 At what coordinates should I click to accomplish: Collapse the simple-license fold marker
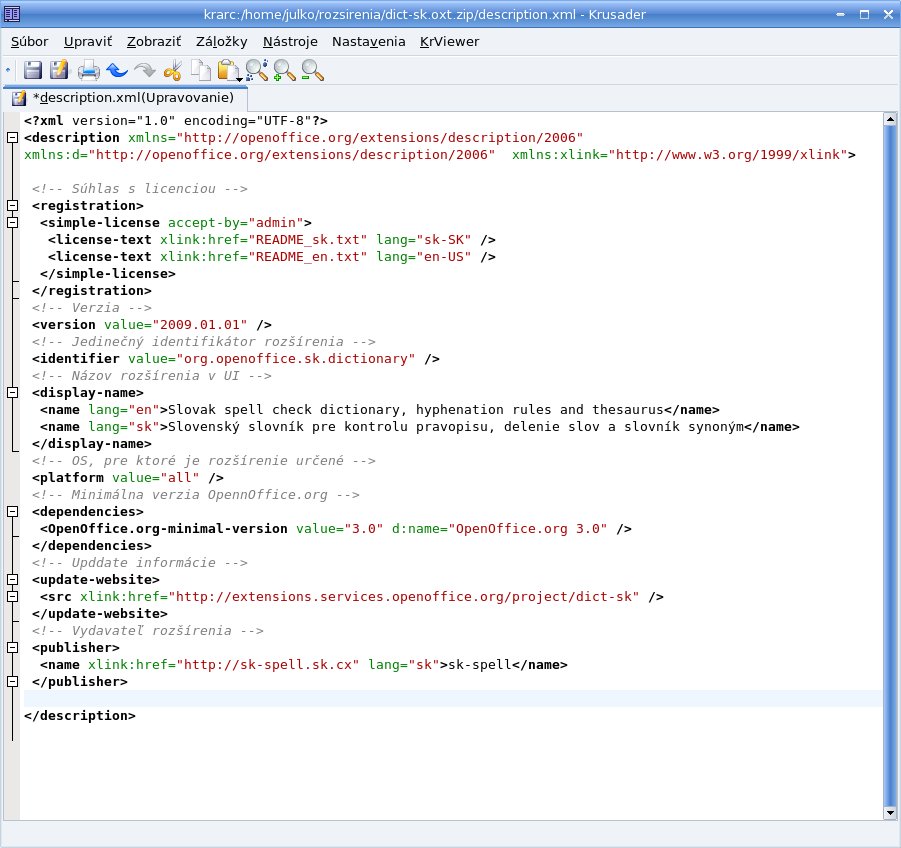tap(12, 223)
